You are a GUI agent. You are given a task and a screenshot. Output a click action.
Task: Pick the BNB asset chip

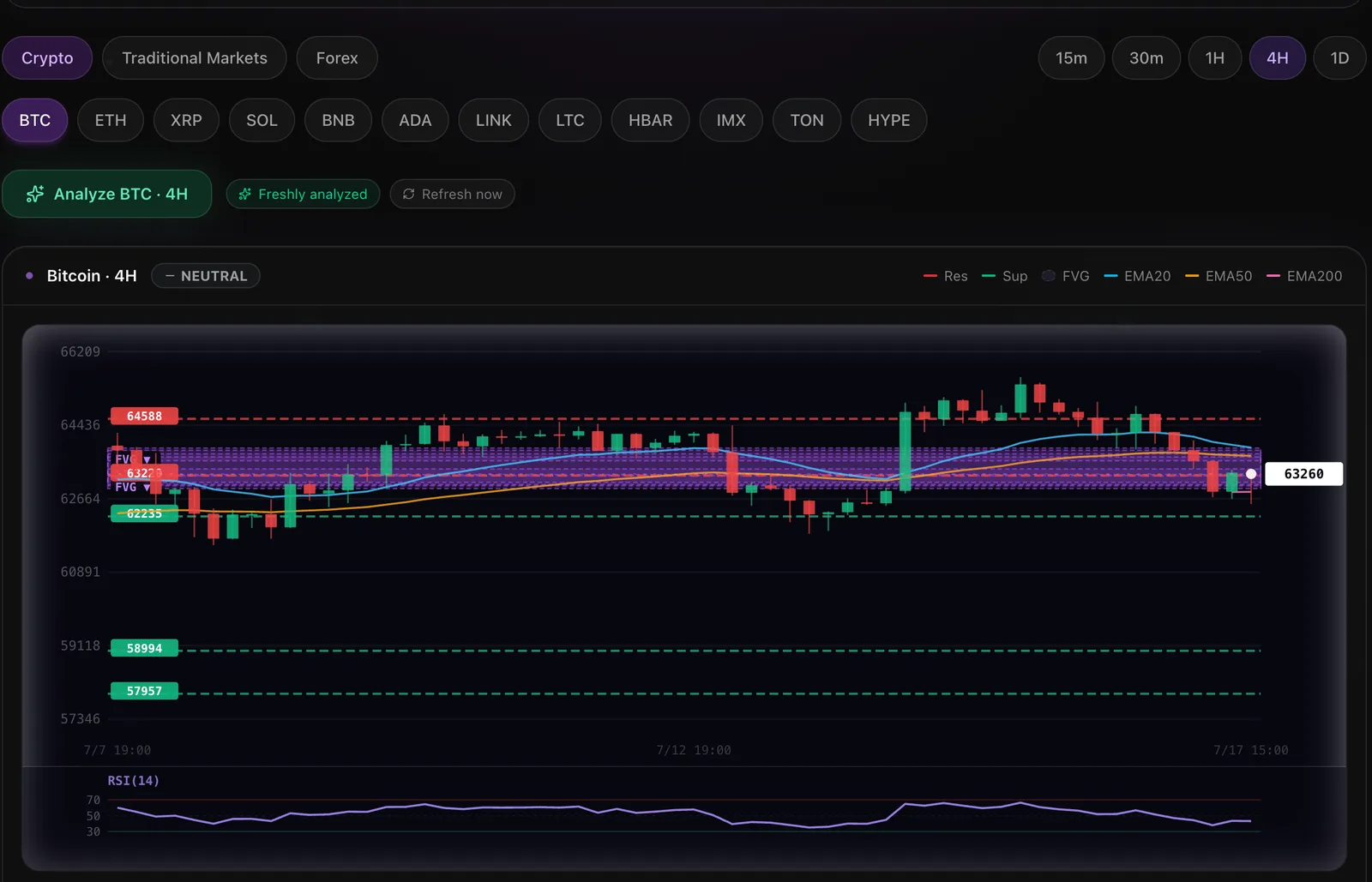coord(338,120)
